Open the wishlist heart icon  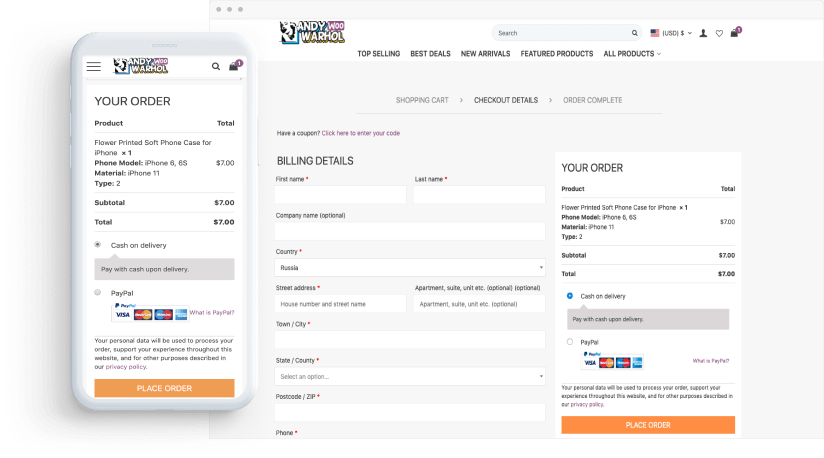coord(719,33)
